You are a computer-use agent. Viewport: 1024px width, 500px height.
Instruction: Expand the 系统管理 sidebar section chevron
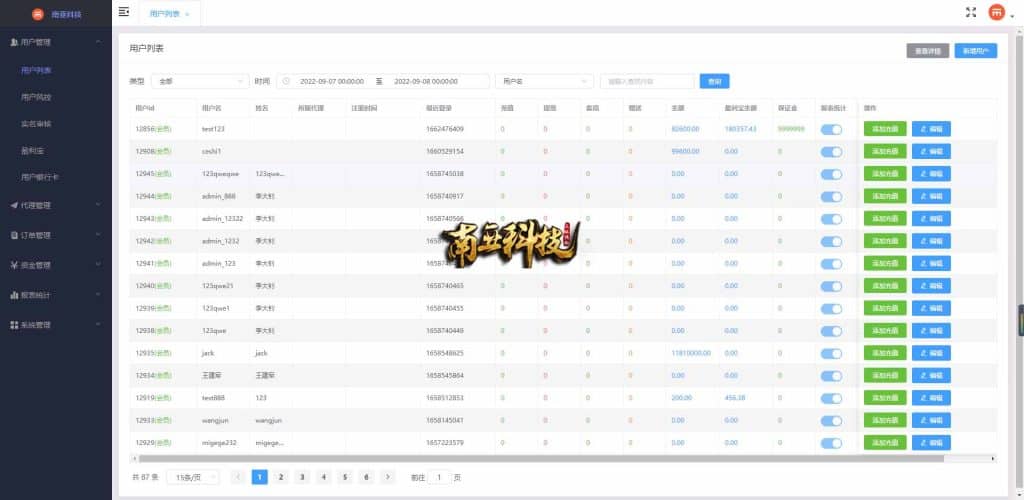[x=98, y=325]
